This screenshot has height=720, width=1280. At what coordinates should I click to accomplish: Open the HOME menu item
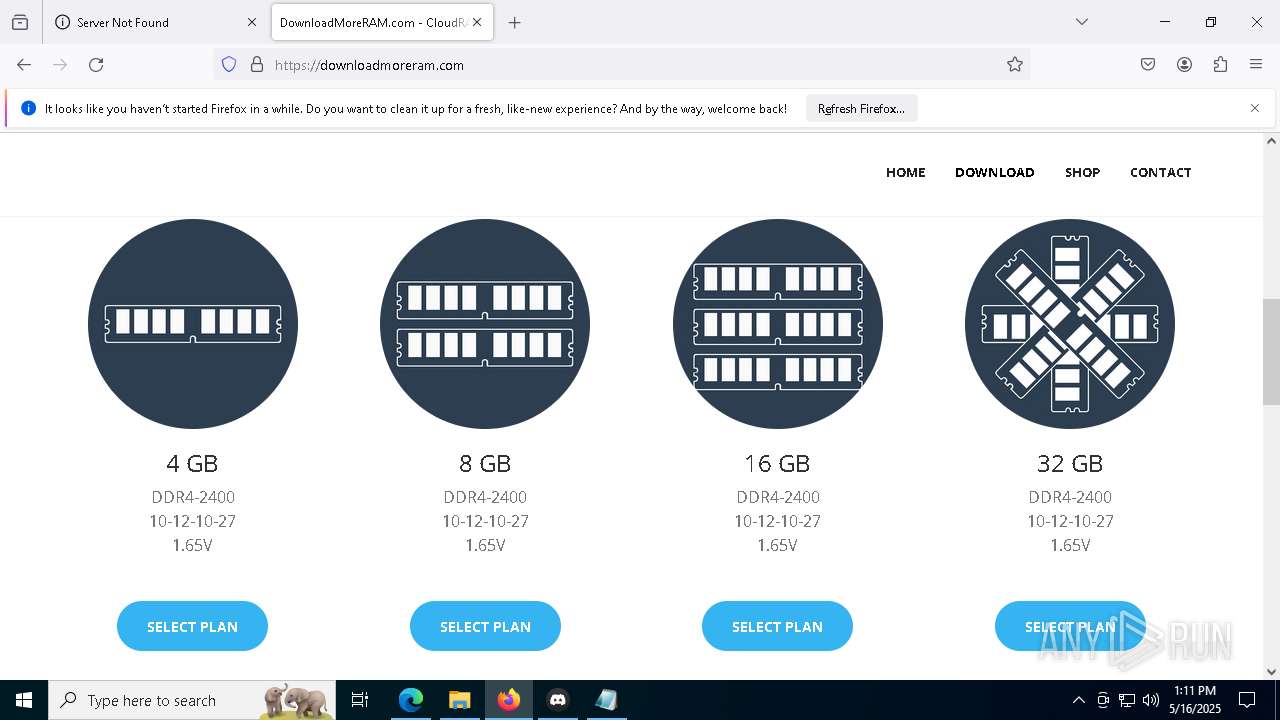[x=906, y=172]
